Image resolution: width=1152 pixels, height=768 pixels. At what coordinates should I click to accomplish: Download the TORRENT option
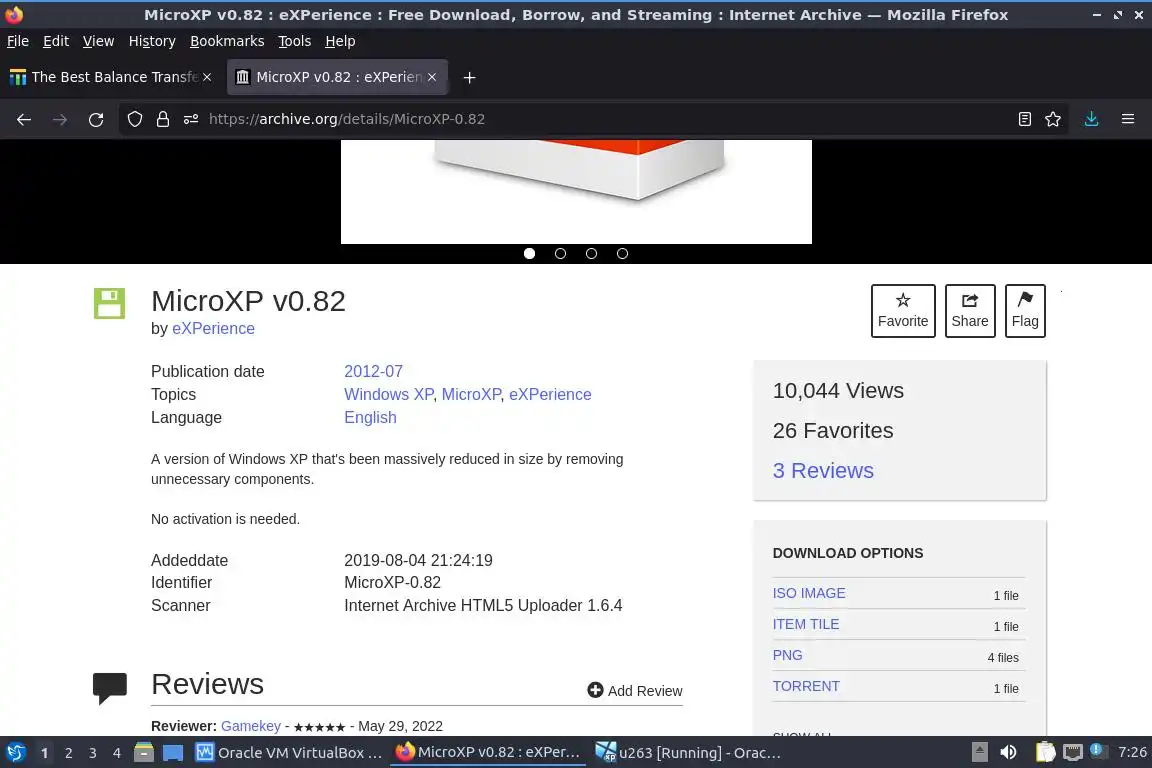click(806, 686)
